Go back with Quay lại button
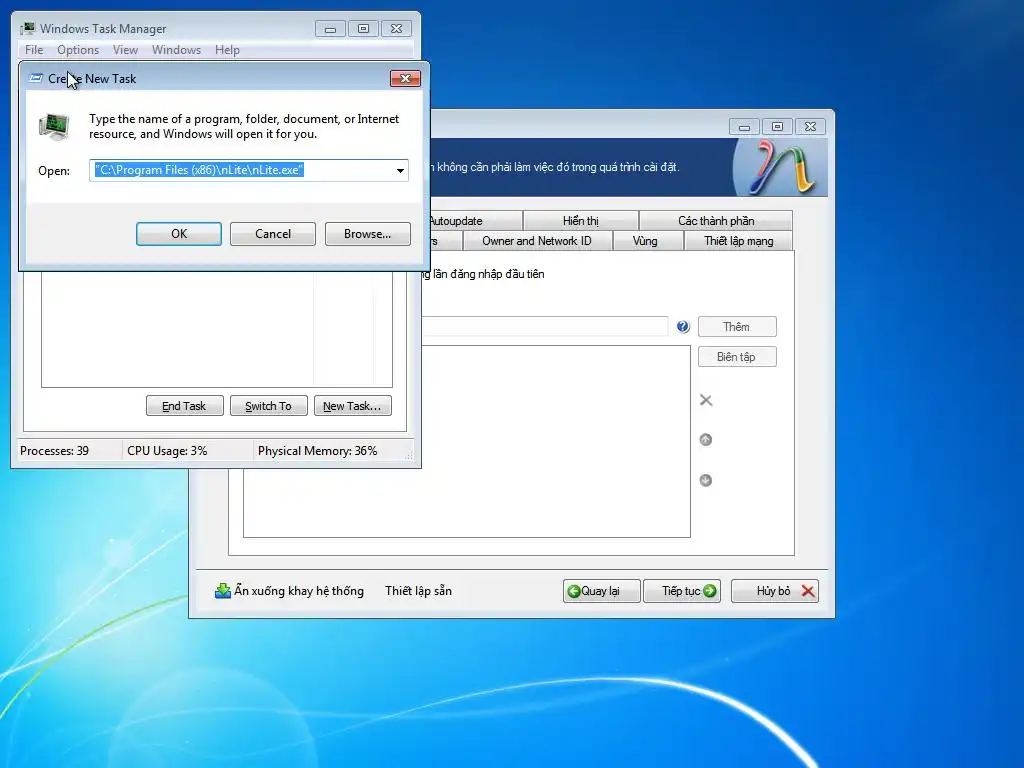1024x768 pixels. [601, 591]
